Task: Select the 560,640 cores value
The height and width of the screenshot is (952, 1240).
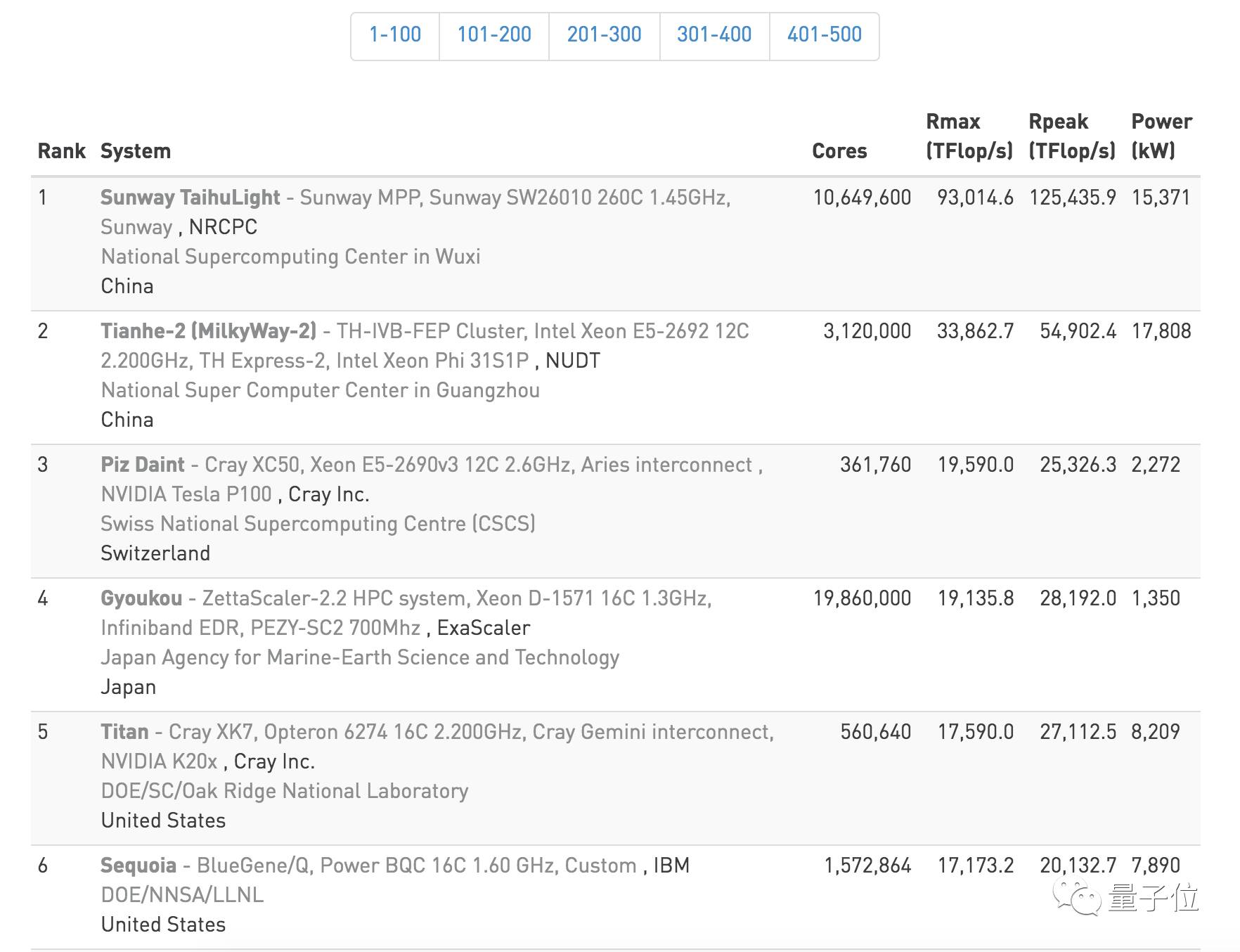Action: pyautogui.click(x=876, y=732)
